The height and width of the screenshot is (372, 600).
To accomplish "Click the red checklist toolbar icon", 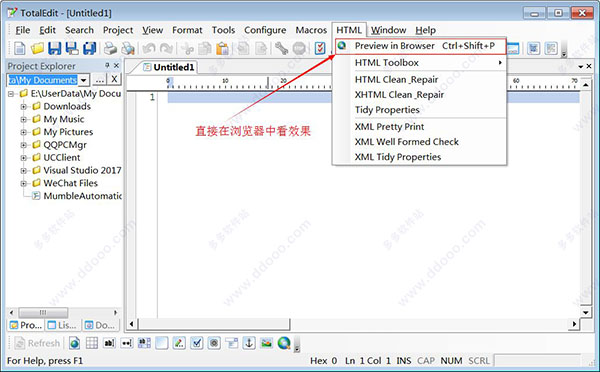I will (x=320, y=48).
